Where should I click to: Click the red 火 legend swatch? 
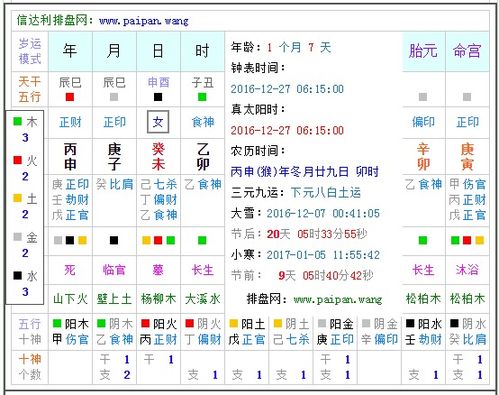(17, 160)
